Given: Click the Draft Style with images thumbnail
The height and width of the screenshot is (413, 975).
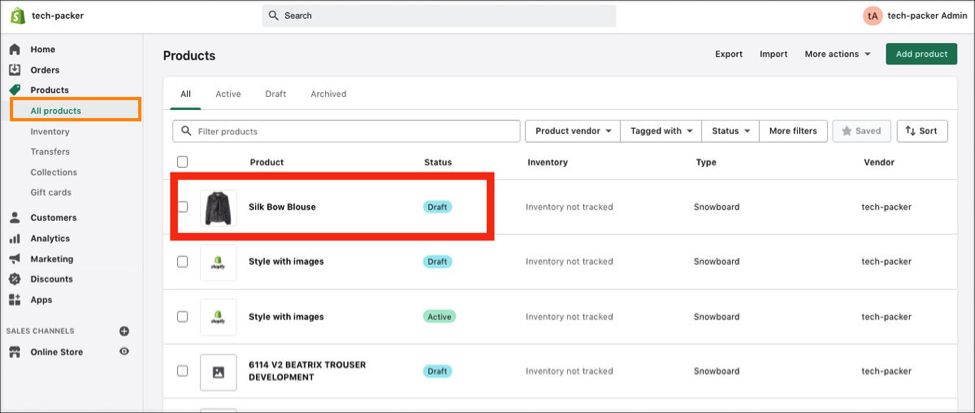Looking at the screenshot, I should 218,262.
